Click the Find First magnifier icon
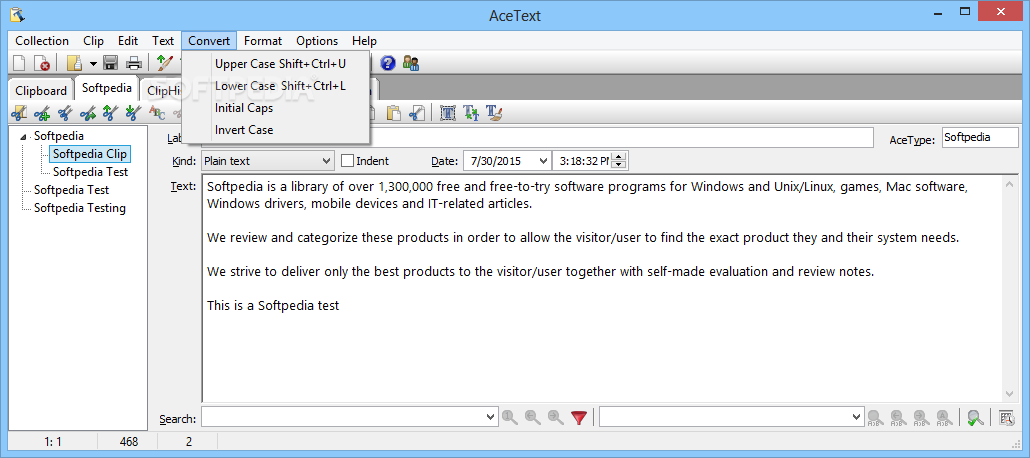Viewport: 1030px width, 458px height. (x=510, y=417)
